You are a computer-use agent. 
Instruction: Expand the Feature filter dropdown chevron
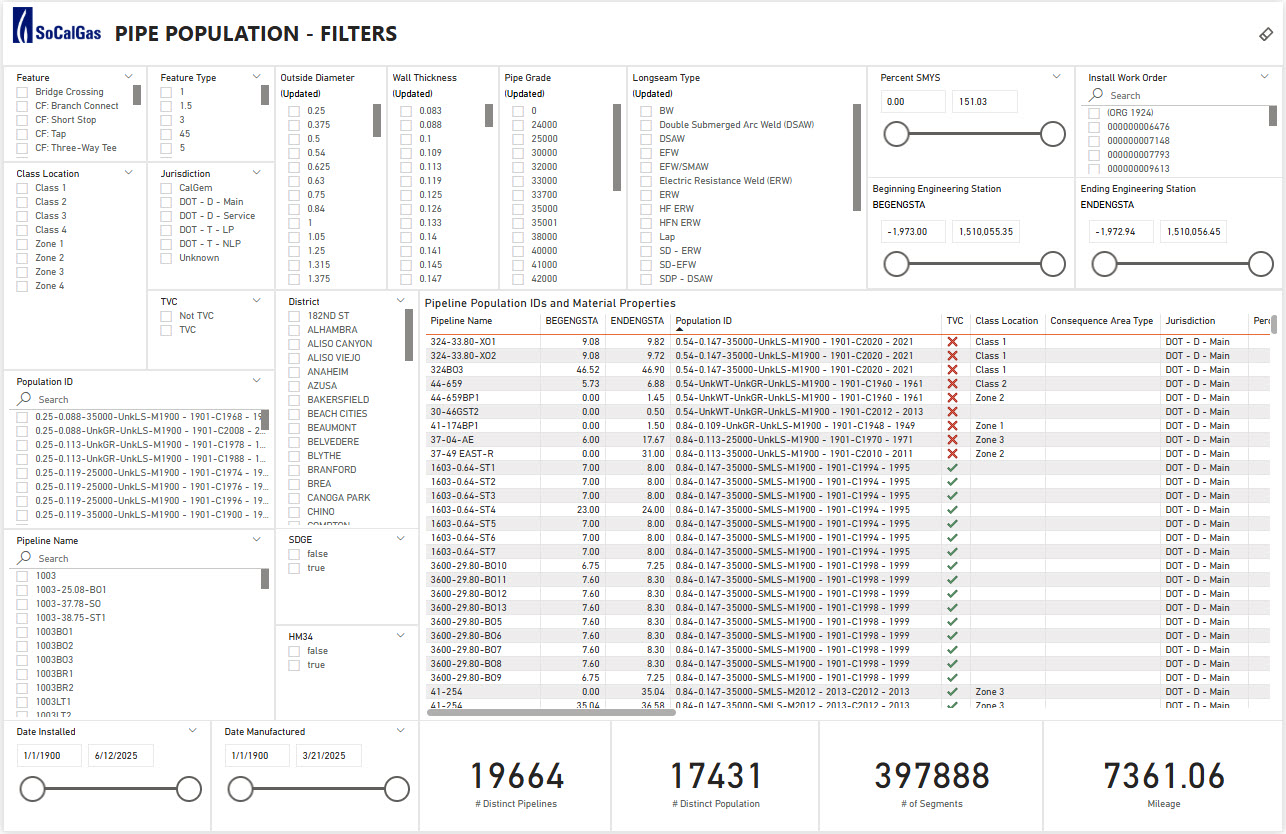point(129,77)
